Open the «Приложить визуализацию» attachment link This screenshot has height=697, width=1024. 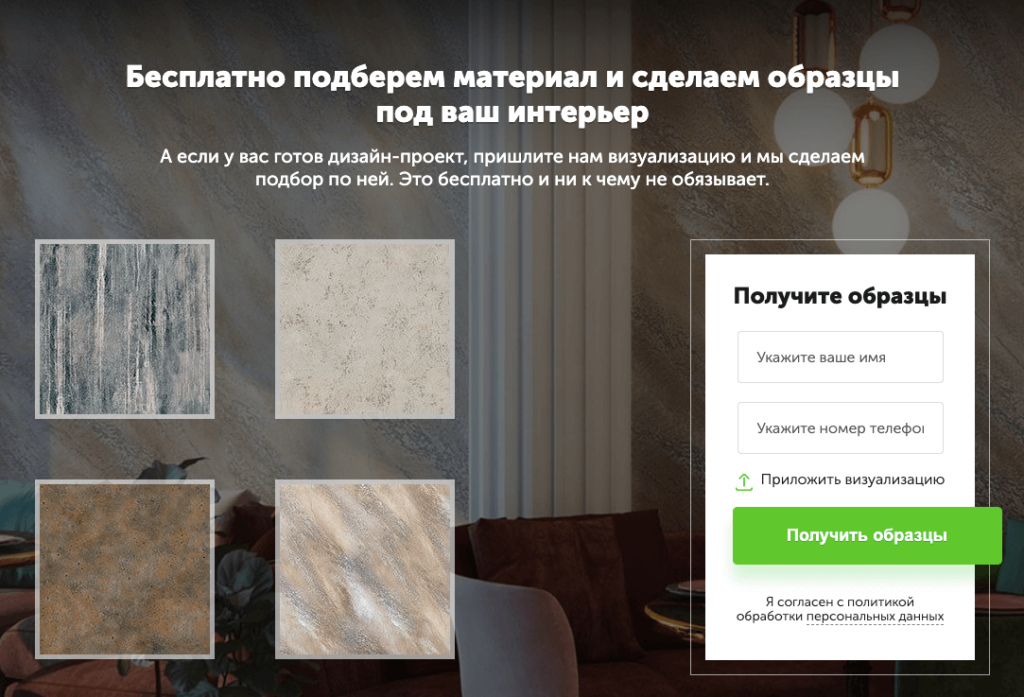(852, 480)
